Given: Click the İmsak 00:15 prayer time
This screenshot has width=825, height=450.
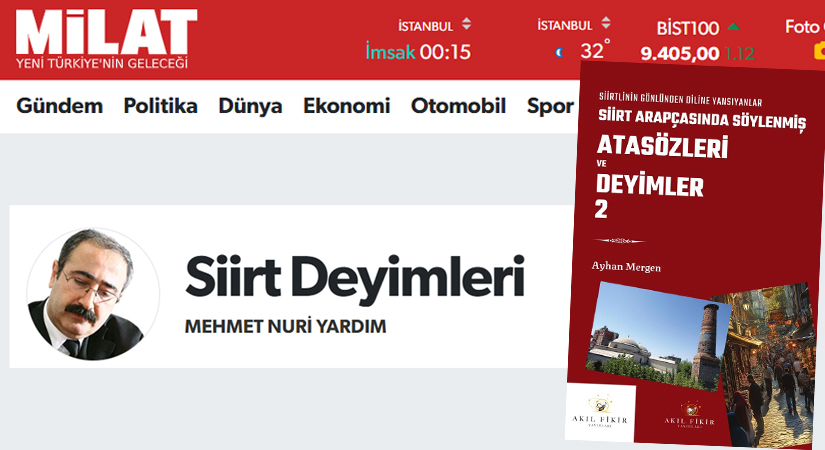Looking at the screenshot, I should (418, 52).
